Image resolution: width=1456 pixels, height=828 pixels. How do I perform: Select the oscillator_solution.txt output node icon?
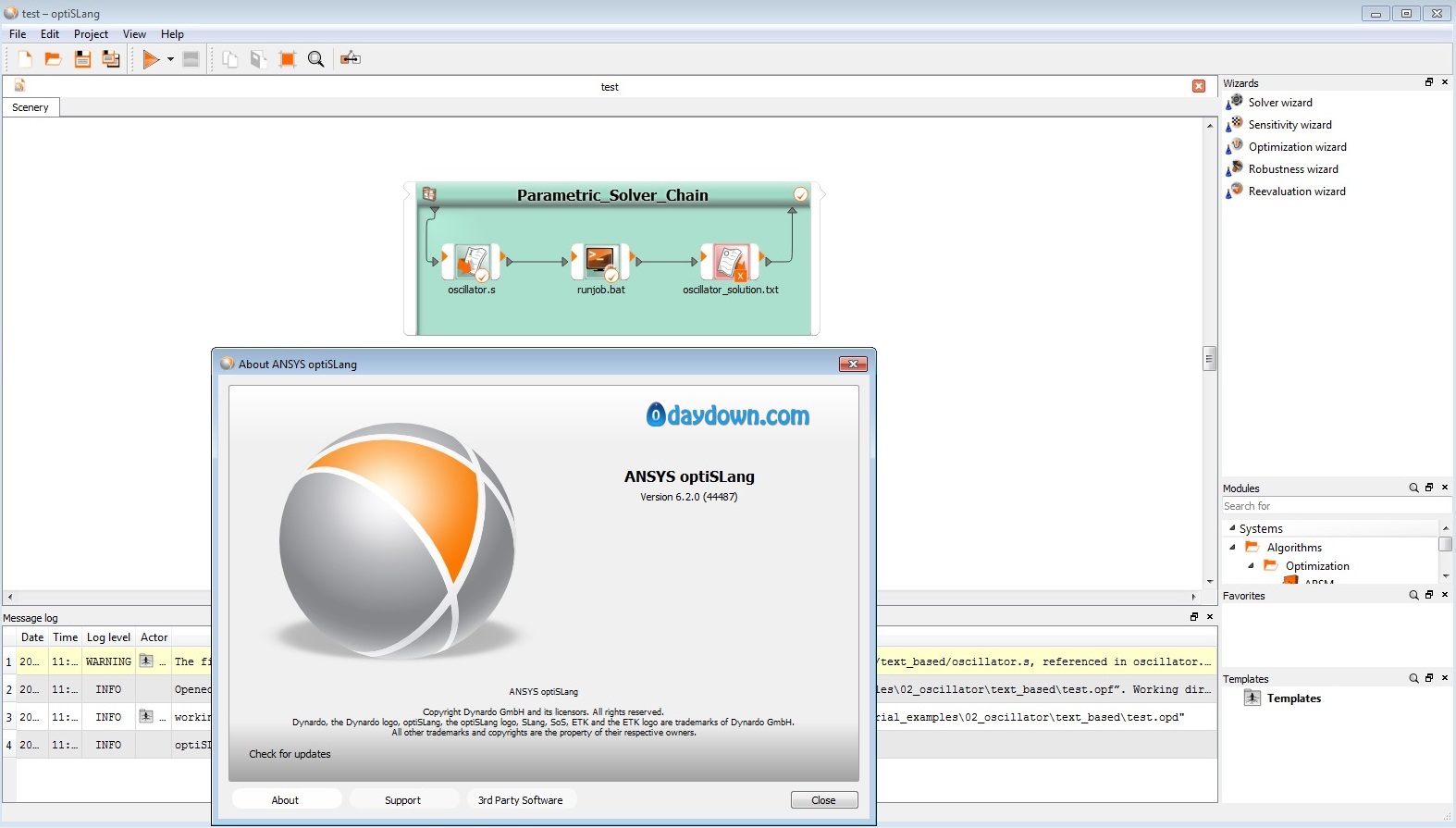point(731,262)
